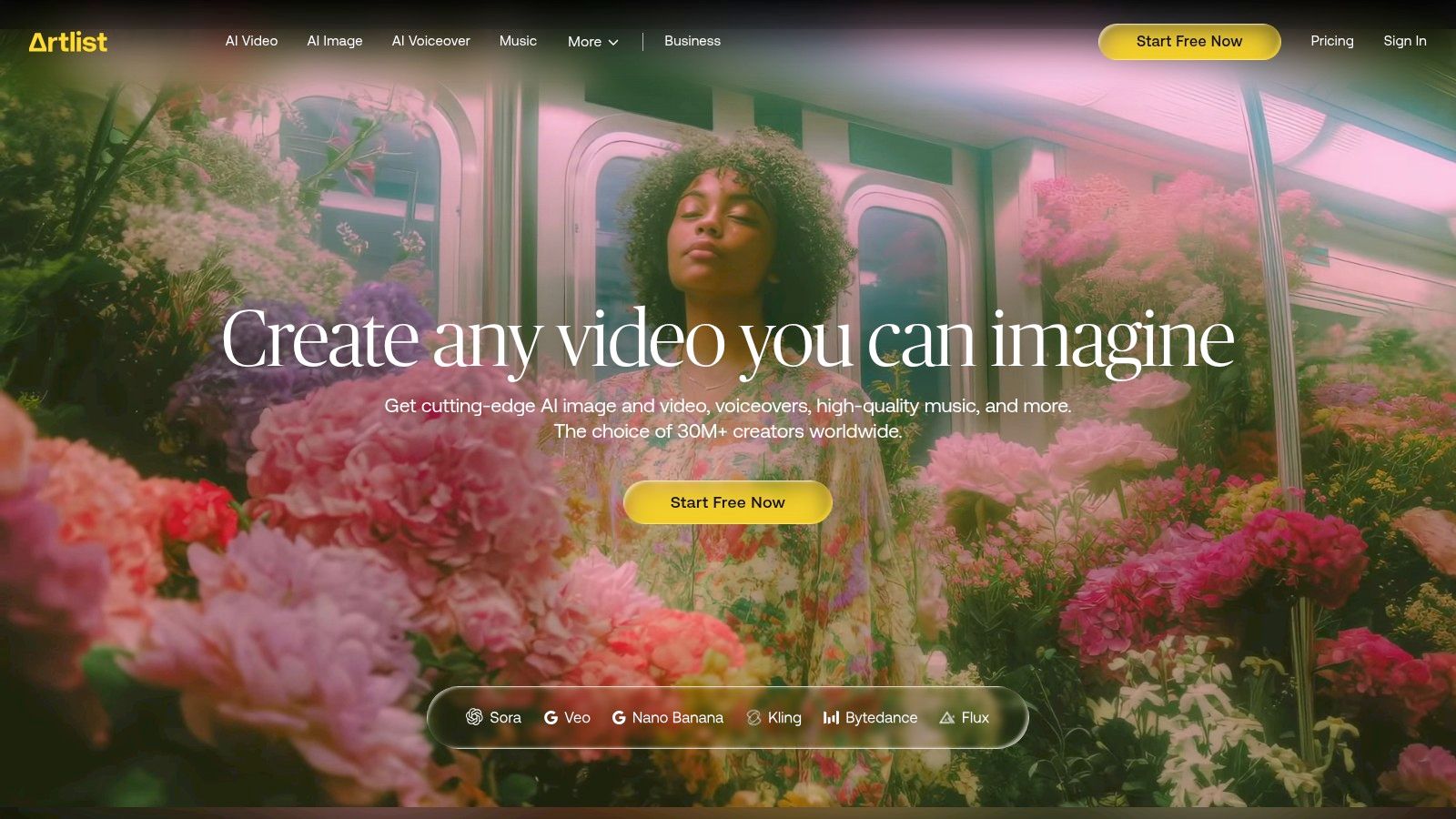Screen dimensions: 1456x819
Task: Select the Sora model icon
Action: click(x=474, y=717)
